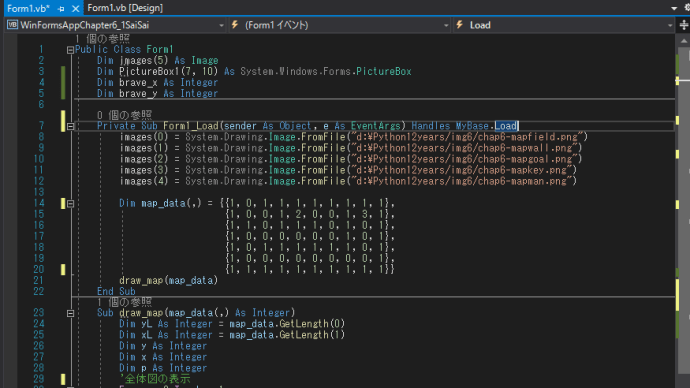This screenshot has width=690, height=388.
Task: Click 'brave_x' variable on line 4
Action: coord(138,82)
